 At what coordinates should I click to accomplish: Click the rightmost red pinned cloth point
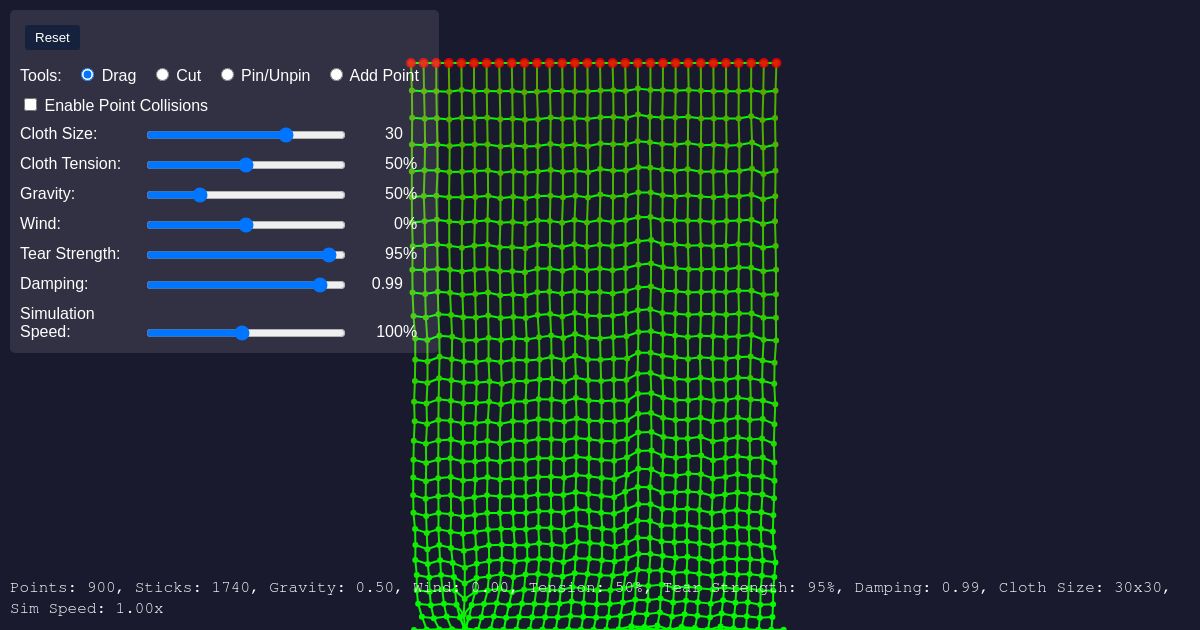point(776,63)
